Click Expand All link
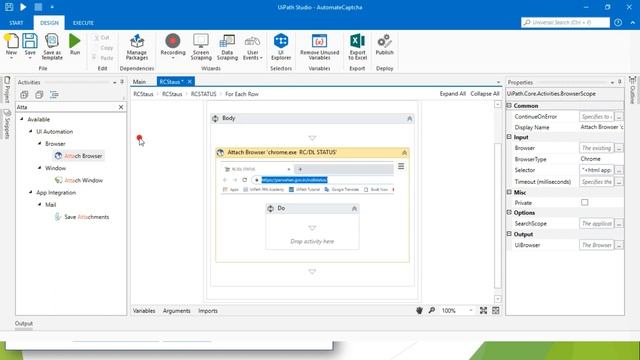The height and width of the screenshot is (360, 640). (x=453, y=94)
